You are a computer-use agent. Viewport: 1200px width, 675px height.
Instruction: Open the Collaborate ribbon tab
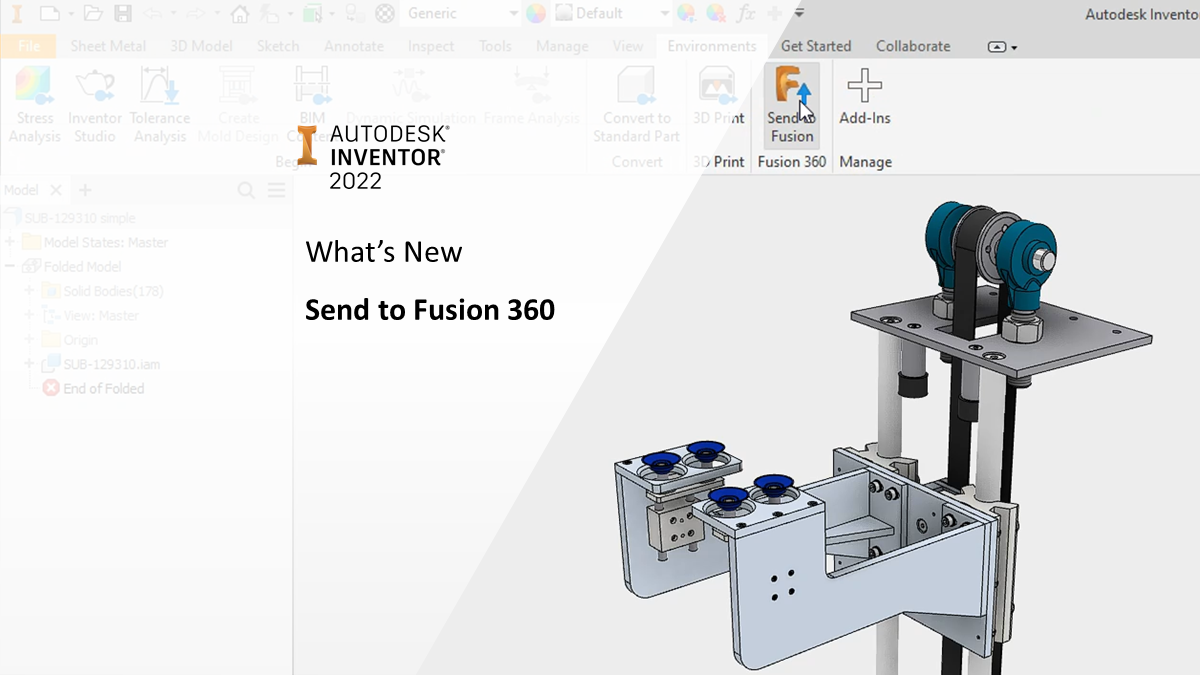[x=912, y=46]
